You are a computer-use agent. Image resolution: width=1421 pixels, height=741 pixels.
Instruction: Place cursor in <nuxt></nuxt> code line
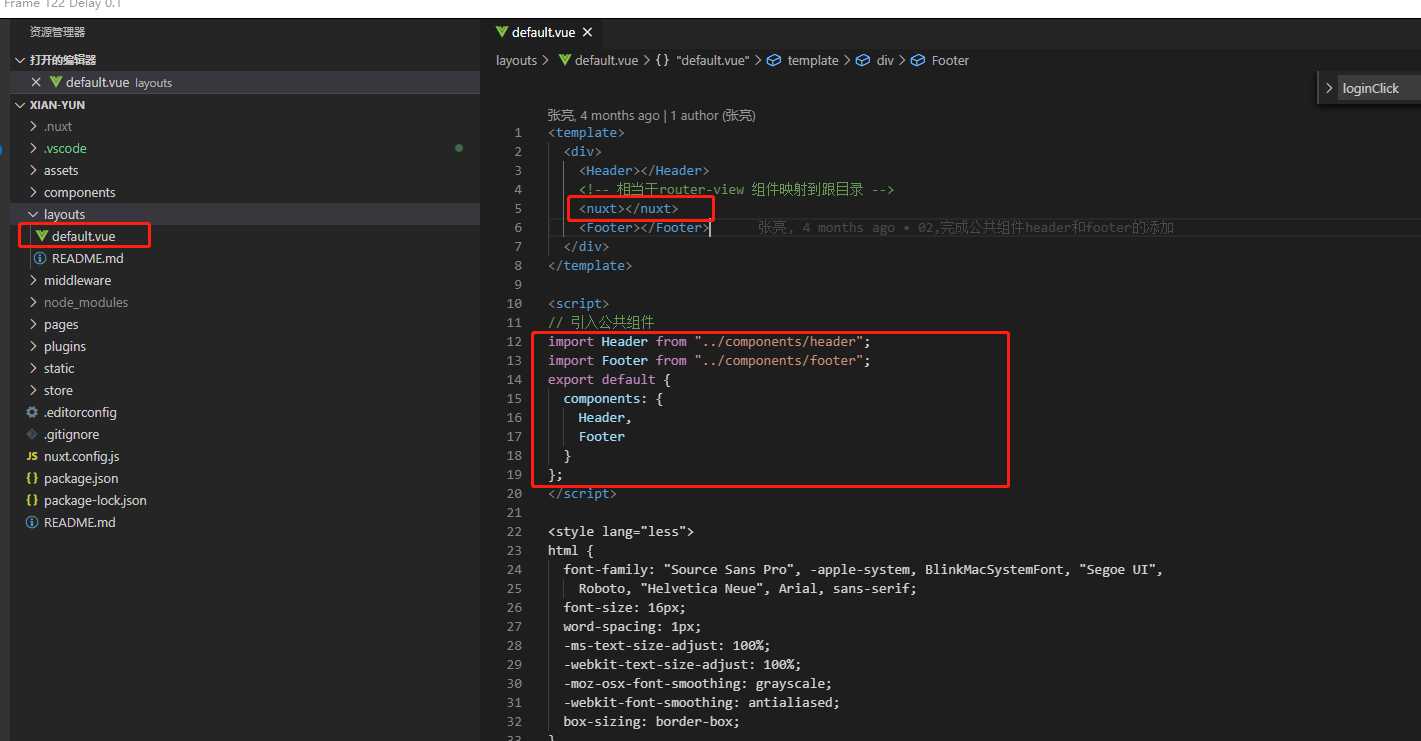(x=628, y=208)
